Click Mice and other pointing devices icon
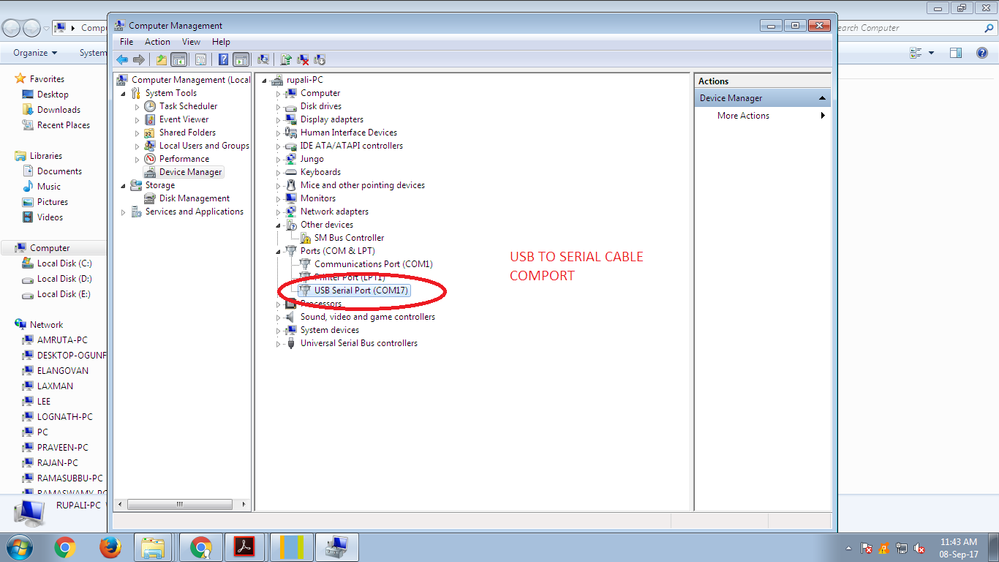The width and height of the screenshot is (999, 562). coord(291,185)
